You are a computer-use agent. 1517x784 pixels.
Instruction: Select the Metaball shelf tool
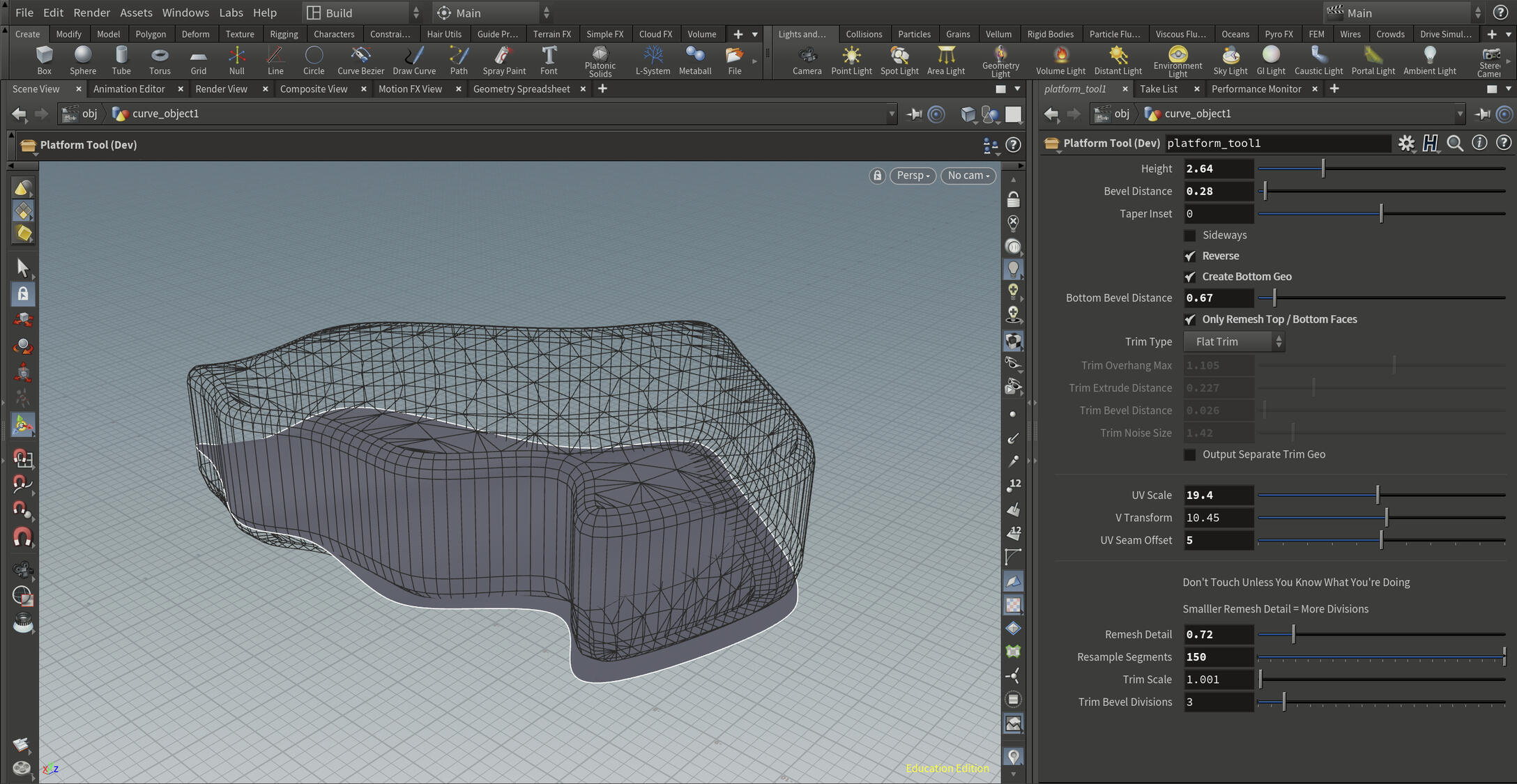point(694,60)
